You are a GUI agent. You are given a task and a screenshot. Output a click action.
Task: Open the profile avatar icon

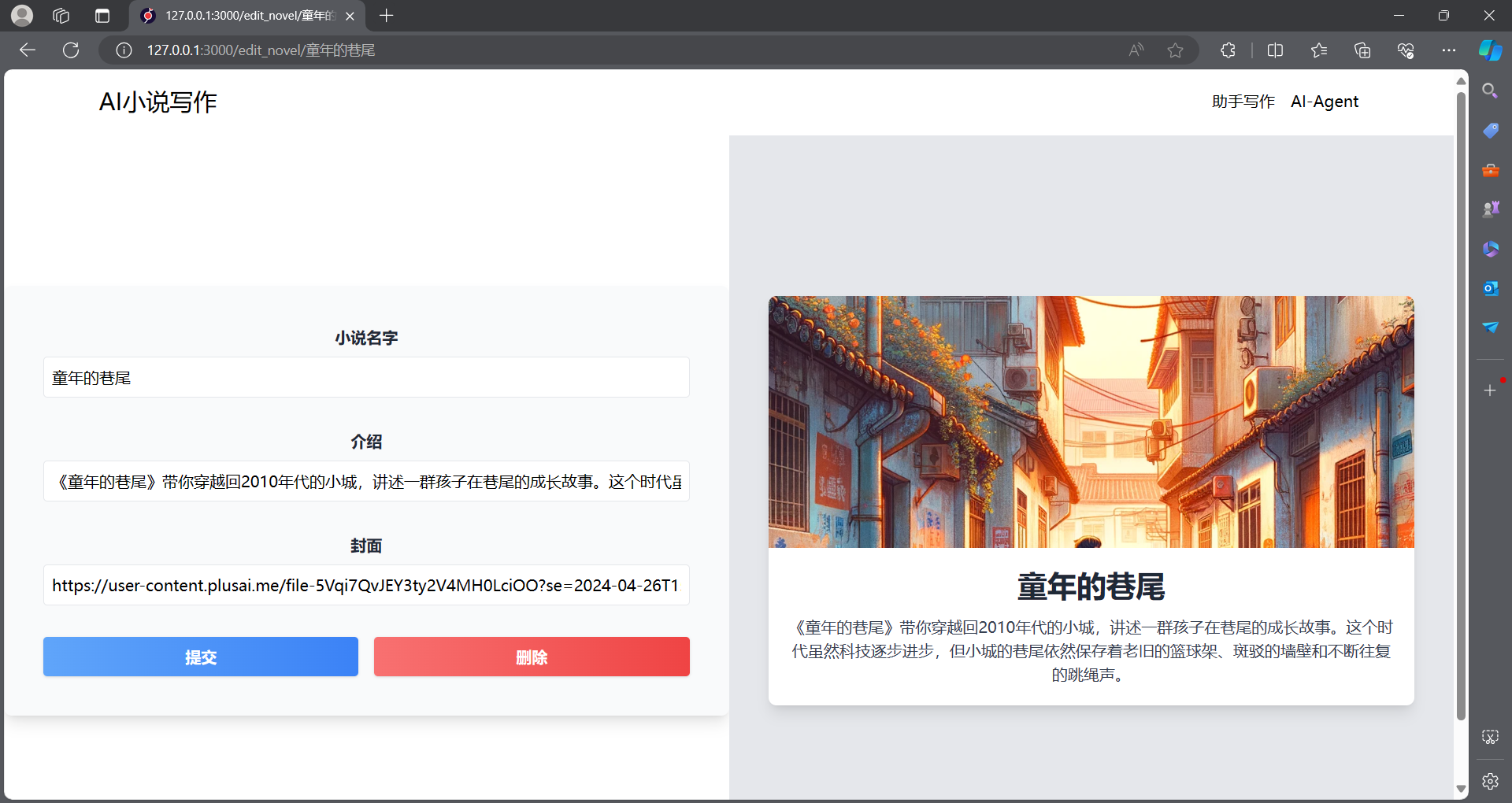(x=22, y=15)
